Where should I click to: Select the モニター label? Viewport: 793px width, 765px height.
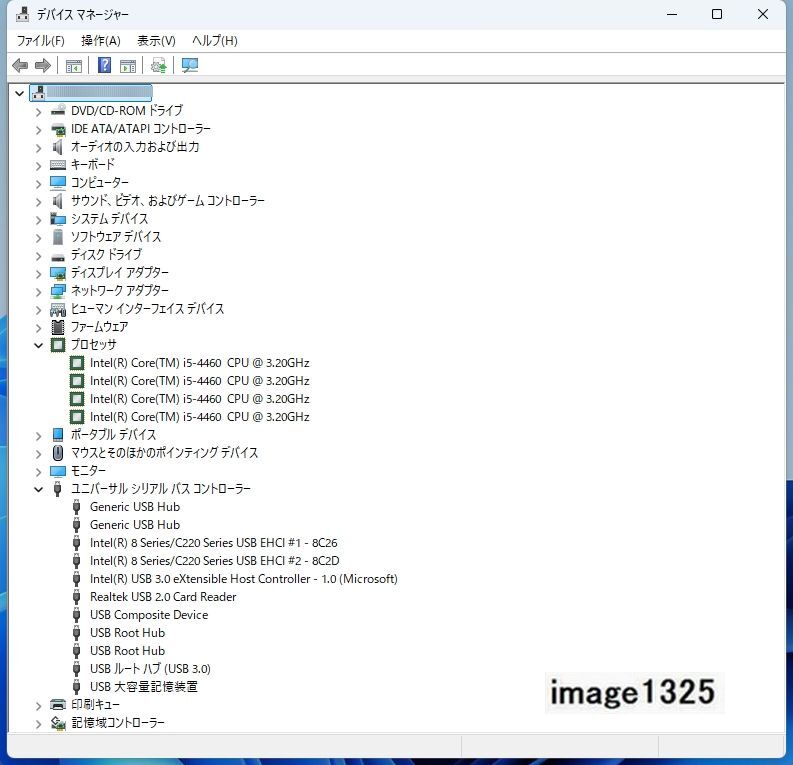point(88,471)
